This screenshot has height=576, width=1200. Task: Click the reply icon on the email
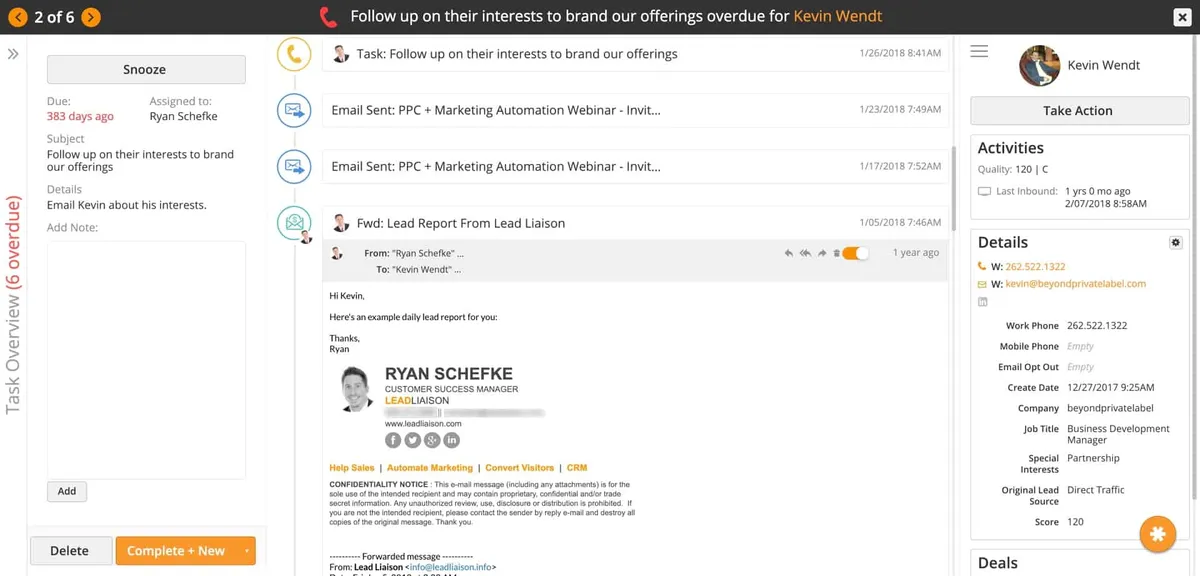[x=789, y=254]
